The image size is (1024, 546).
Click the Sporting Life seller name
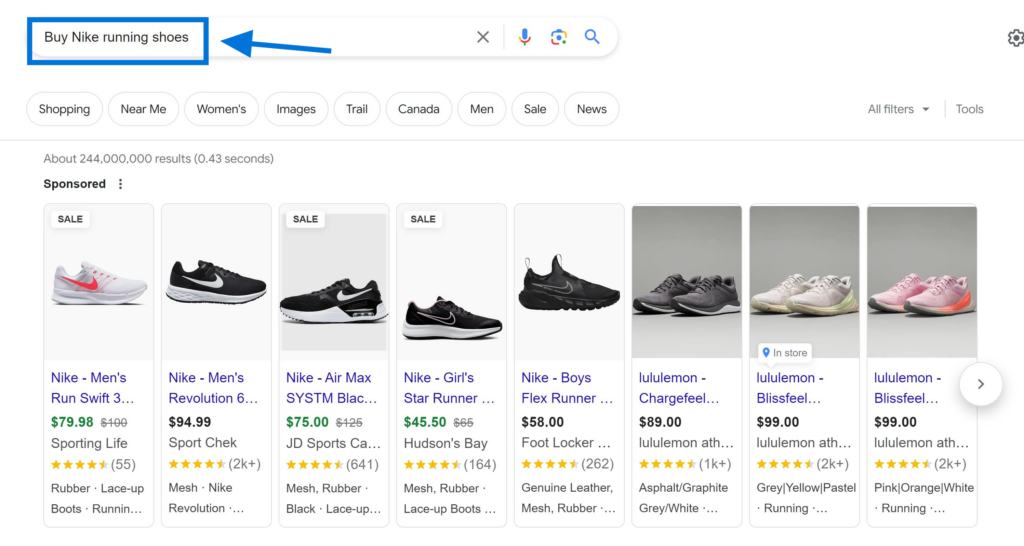click(x=89, y=443)
